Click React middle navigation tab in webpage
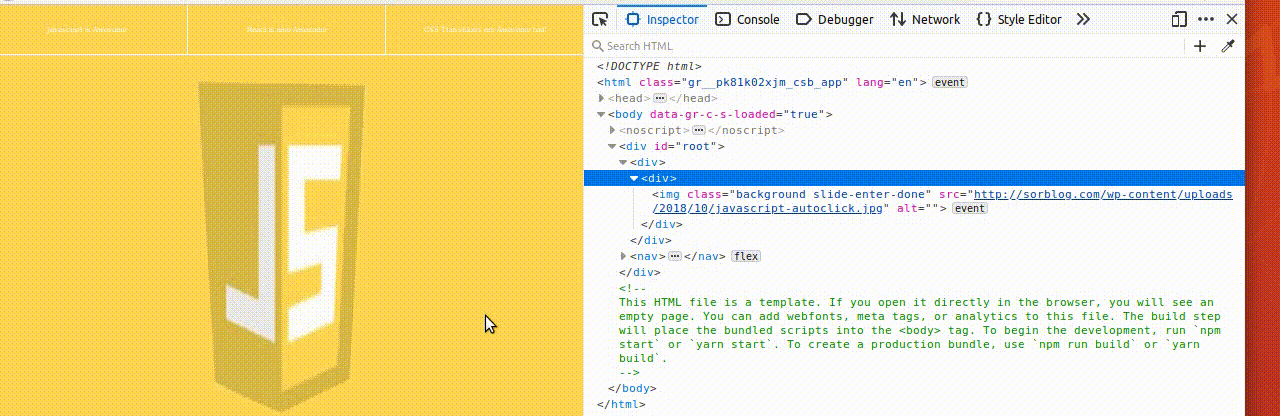1280x416 pixels. tap(287, 29)
